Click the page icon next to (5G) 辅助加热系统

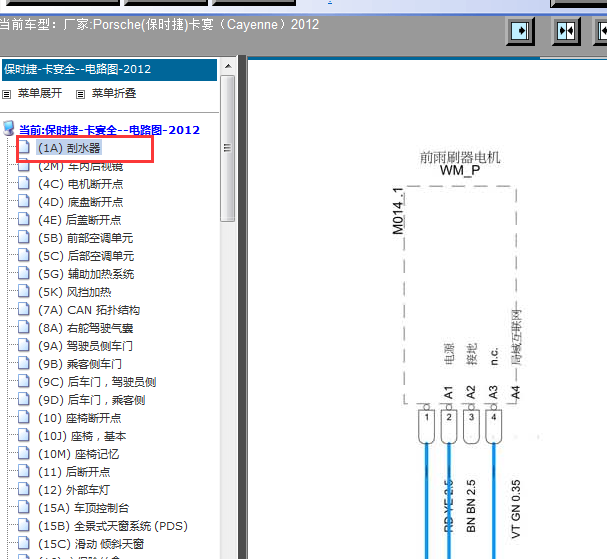pyautogui.click(x=24, y=273)
